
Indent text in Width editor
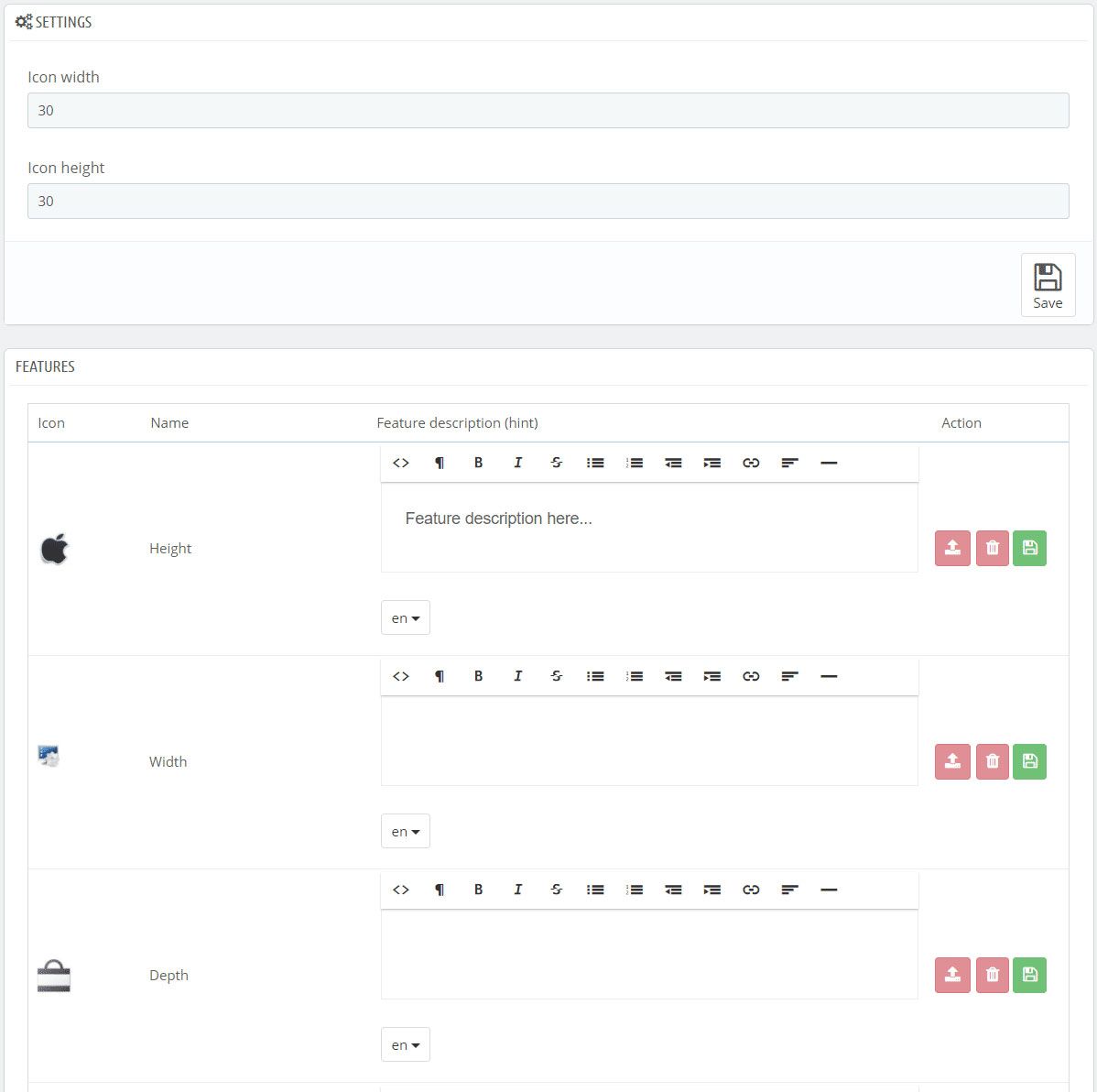coord(712,676)
